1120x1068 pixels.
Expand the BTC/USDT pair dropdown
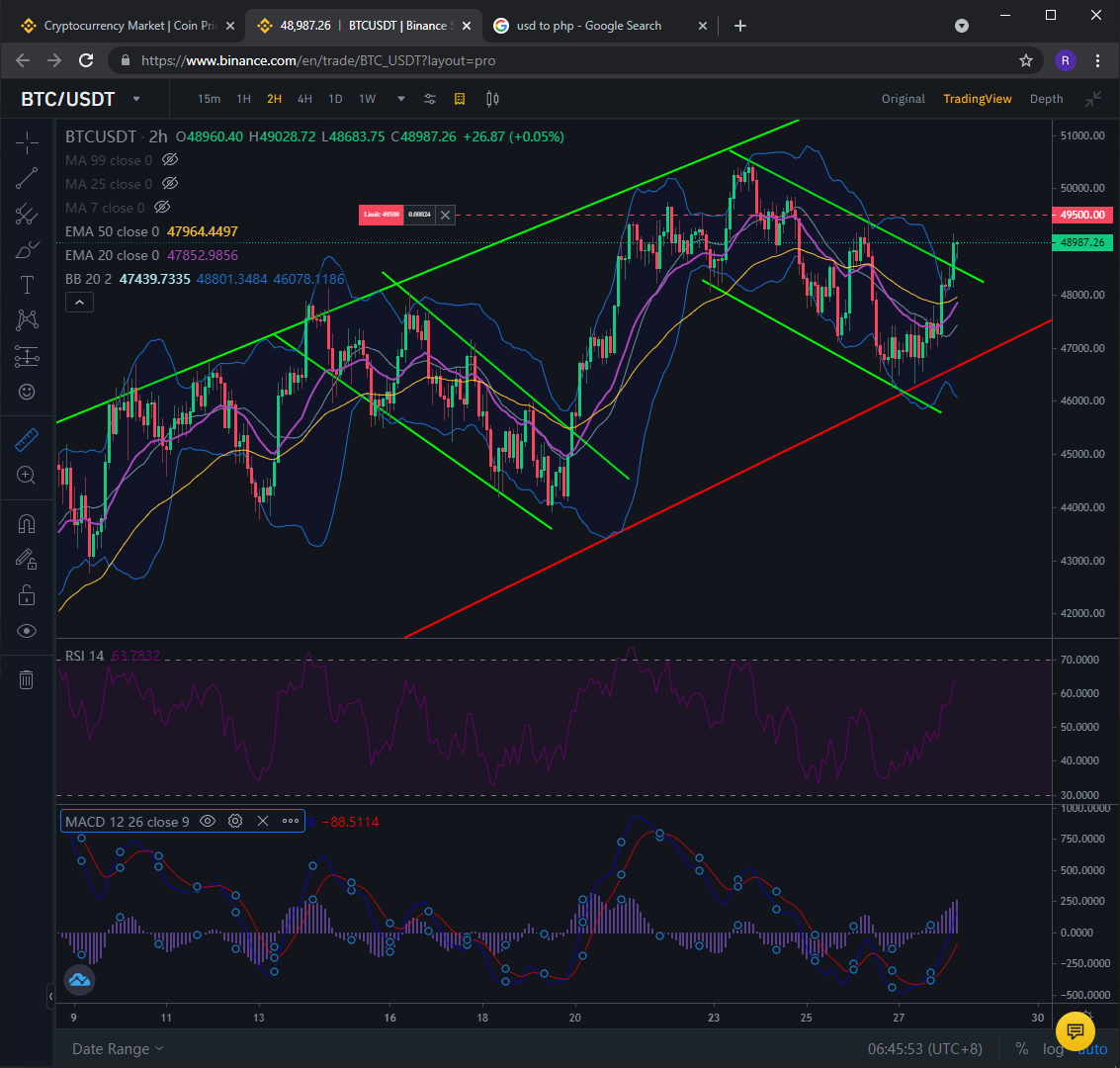[135, 99]
